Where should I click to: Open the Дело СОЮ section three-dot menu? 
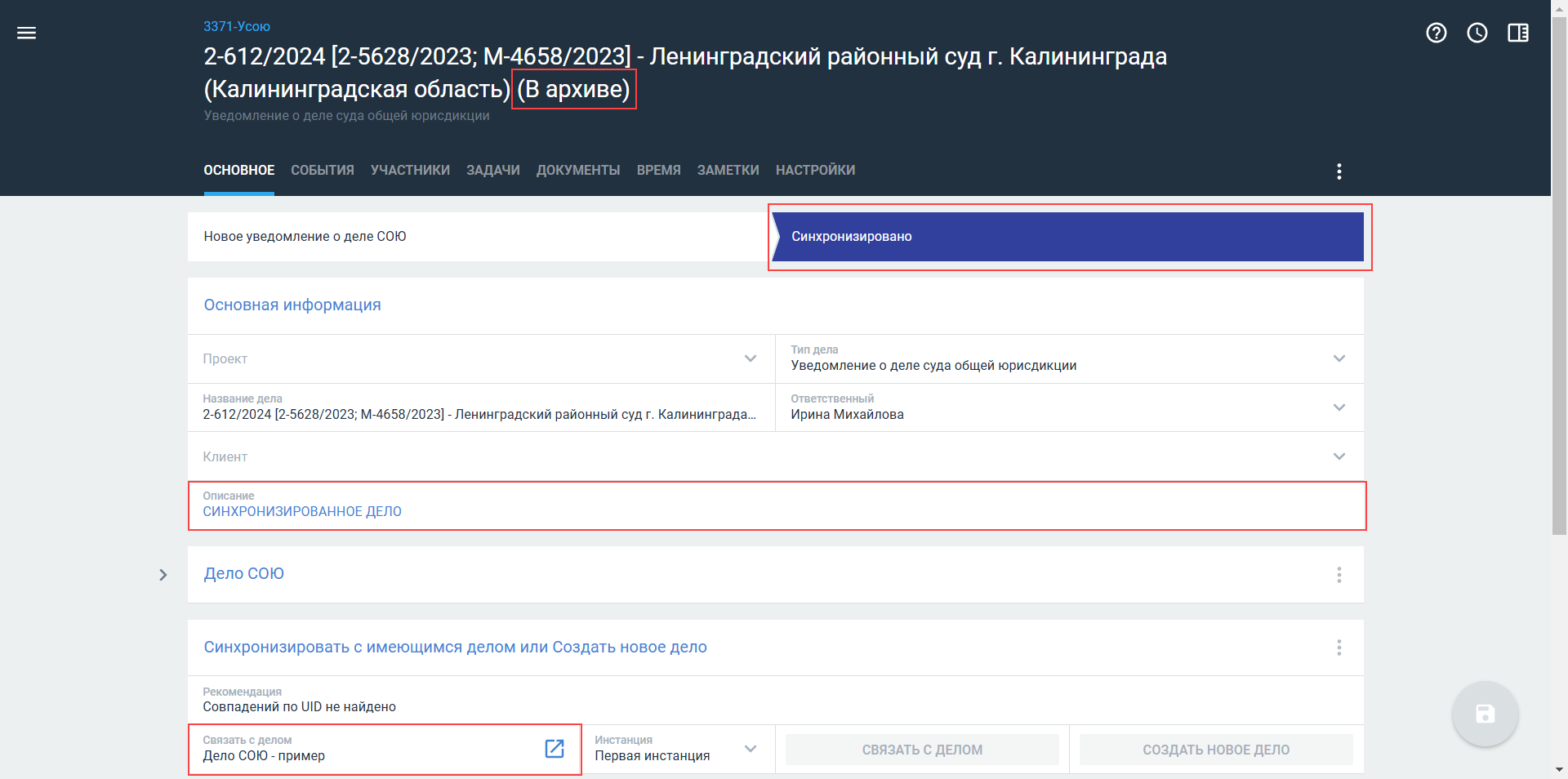1339,575
